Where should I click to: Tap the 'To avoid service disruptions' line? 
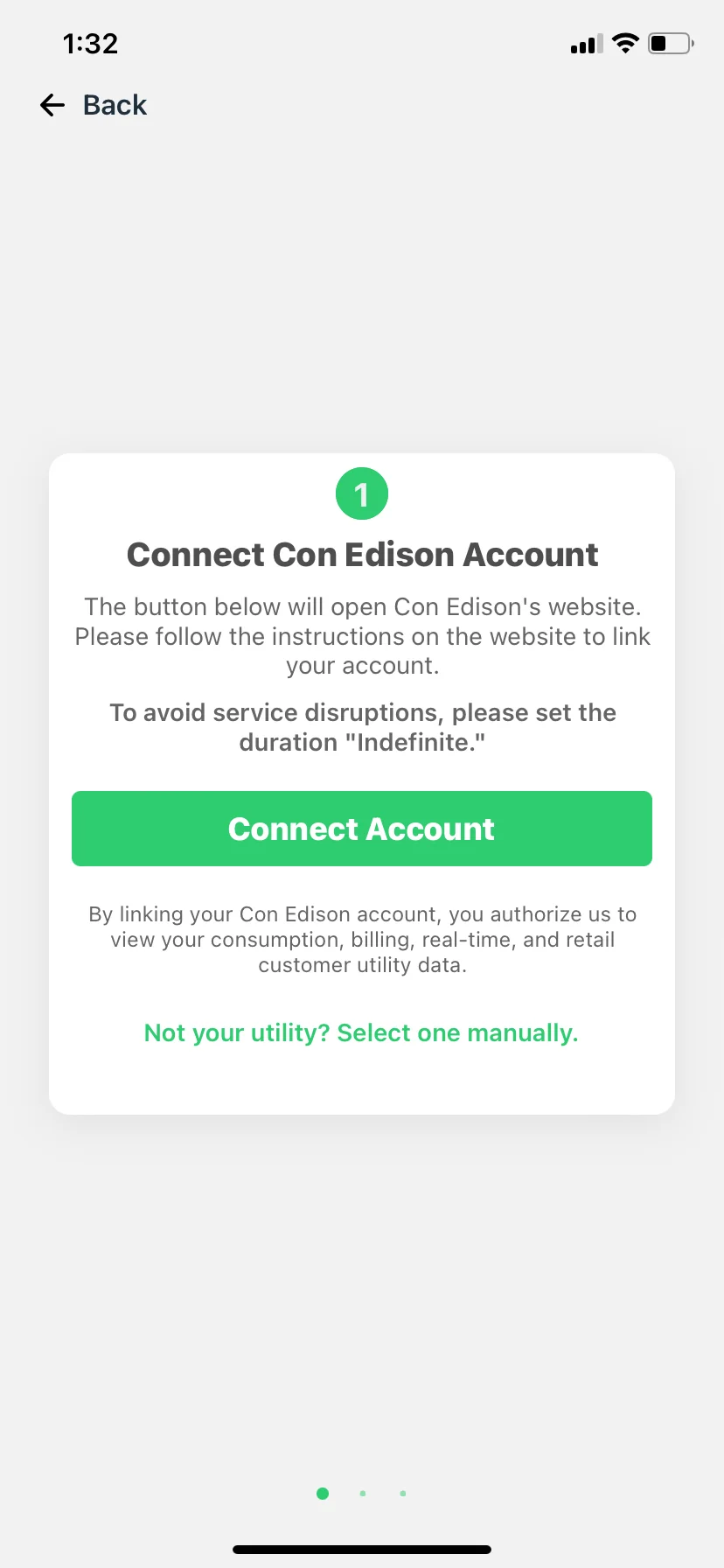(362, 713)
